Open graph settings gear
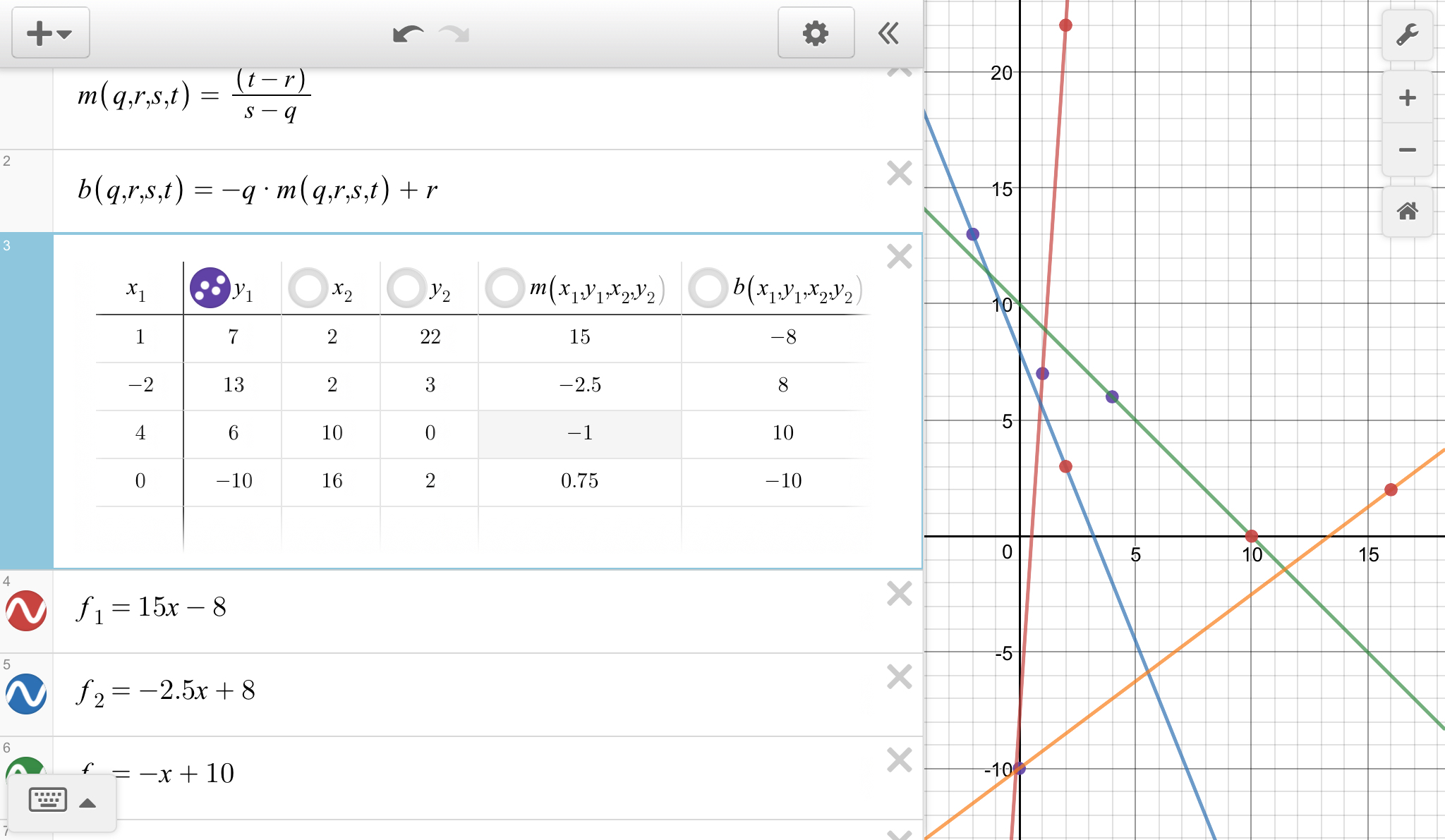Screen dimensions: 1445x840 click(x=816, y=33)
